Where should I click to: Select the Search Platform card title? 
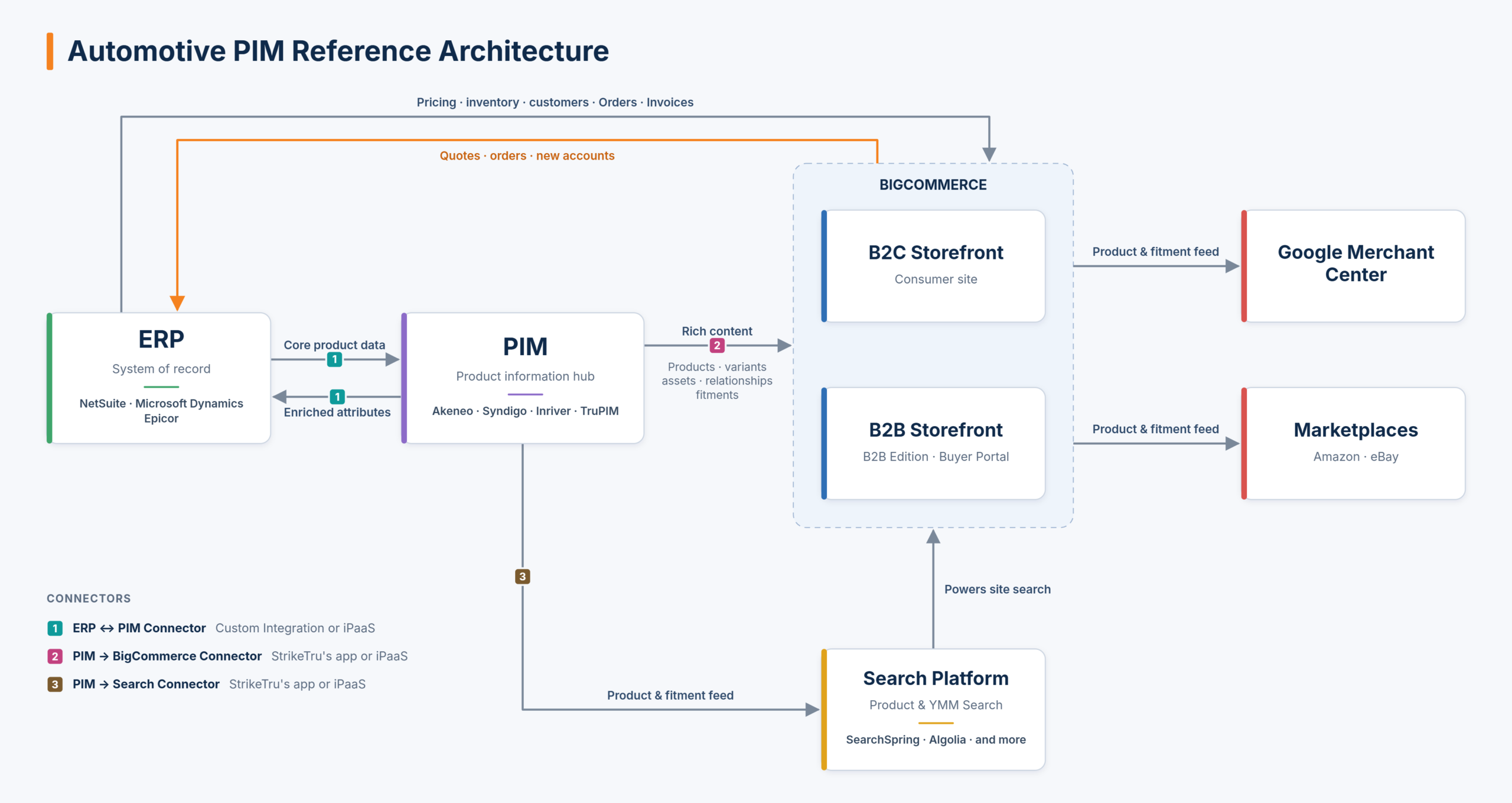(x=936, y=678)
